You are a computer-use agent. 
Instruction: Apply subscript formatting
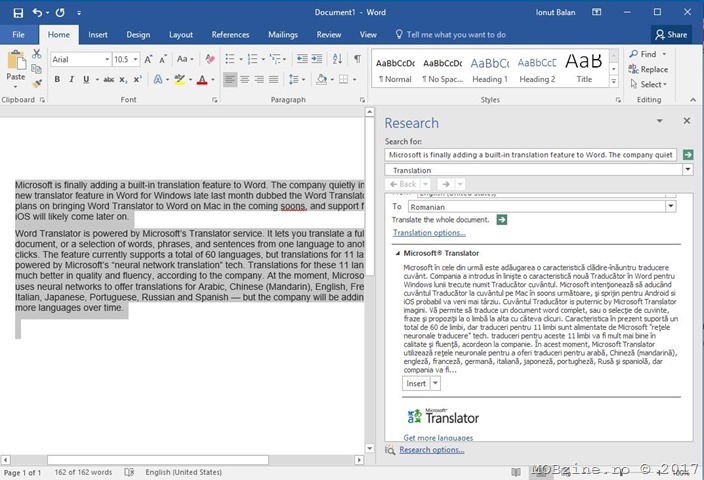123,79
